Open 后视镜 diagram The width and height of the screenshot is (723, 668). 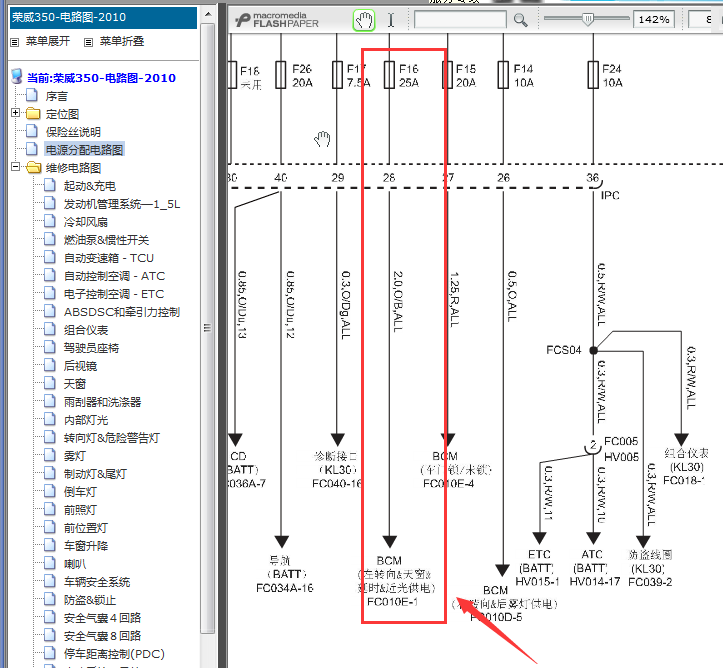pyautogui.click(x=80, y=366)
